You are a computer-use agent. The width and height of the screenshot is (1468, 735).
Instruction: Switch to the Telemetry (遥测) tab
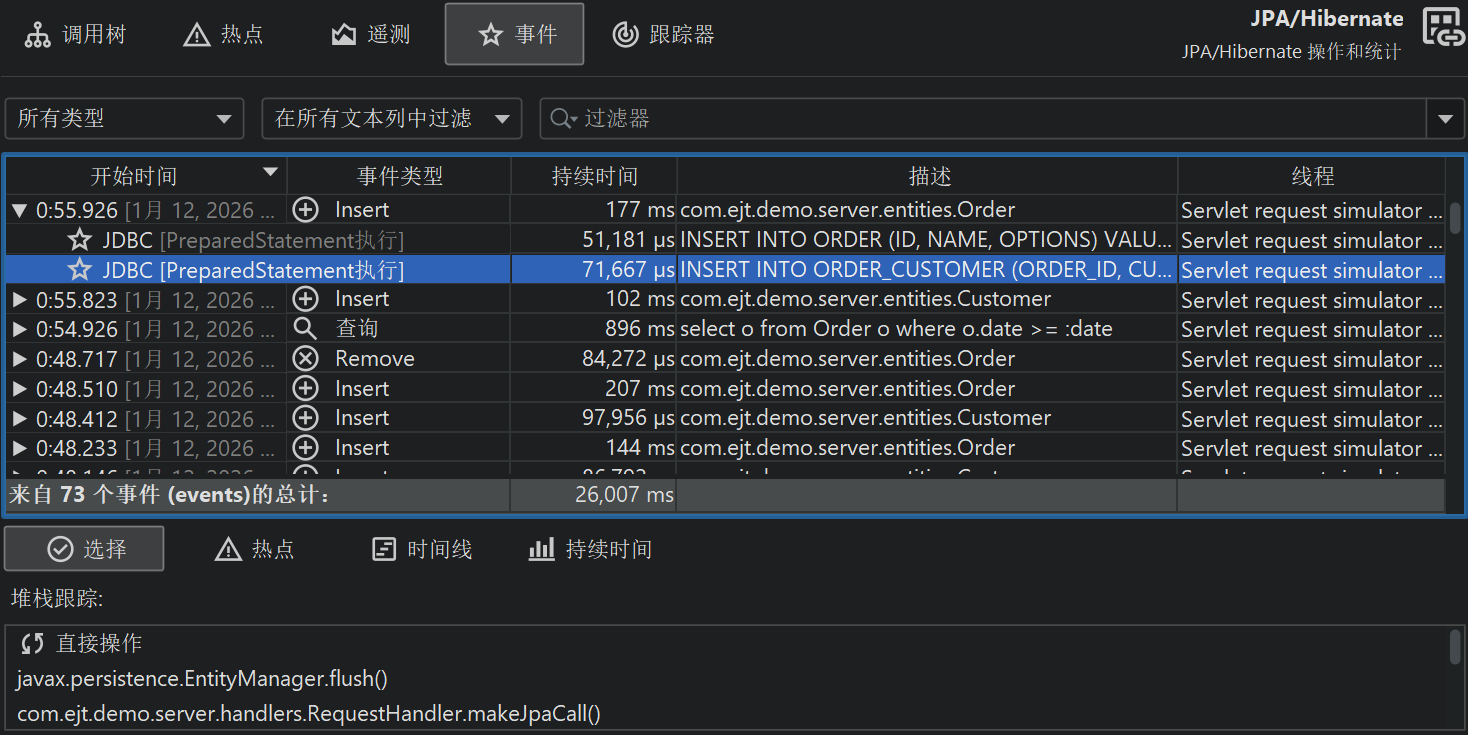pos(371,35)
